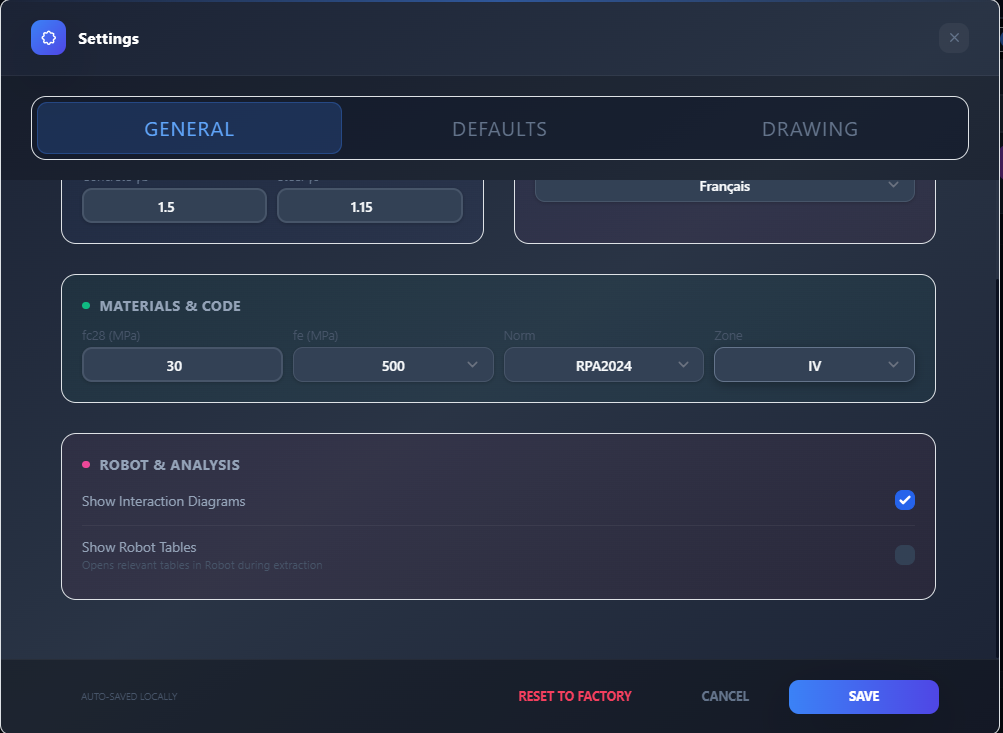Close the Settings dialog with the X
The image size is (1003, 733).
click(x=953, y=38)
